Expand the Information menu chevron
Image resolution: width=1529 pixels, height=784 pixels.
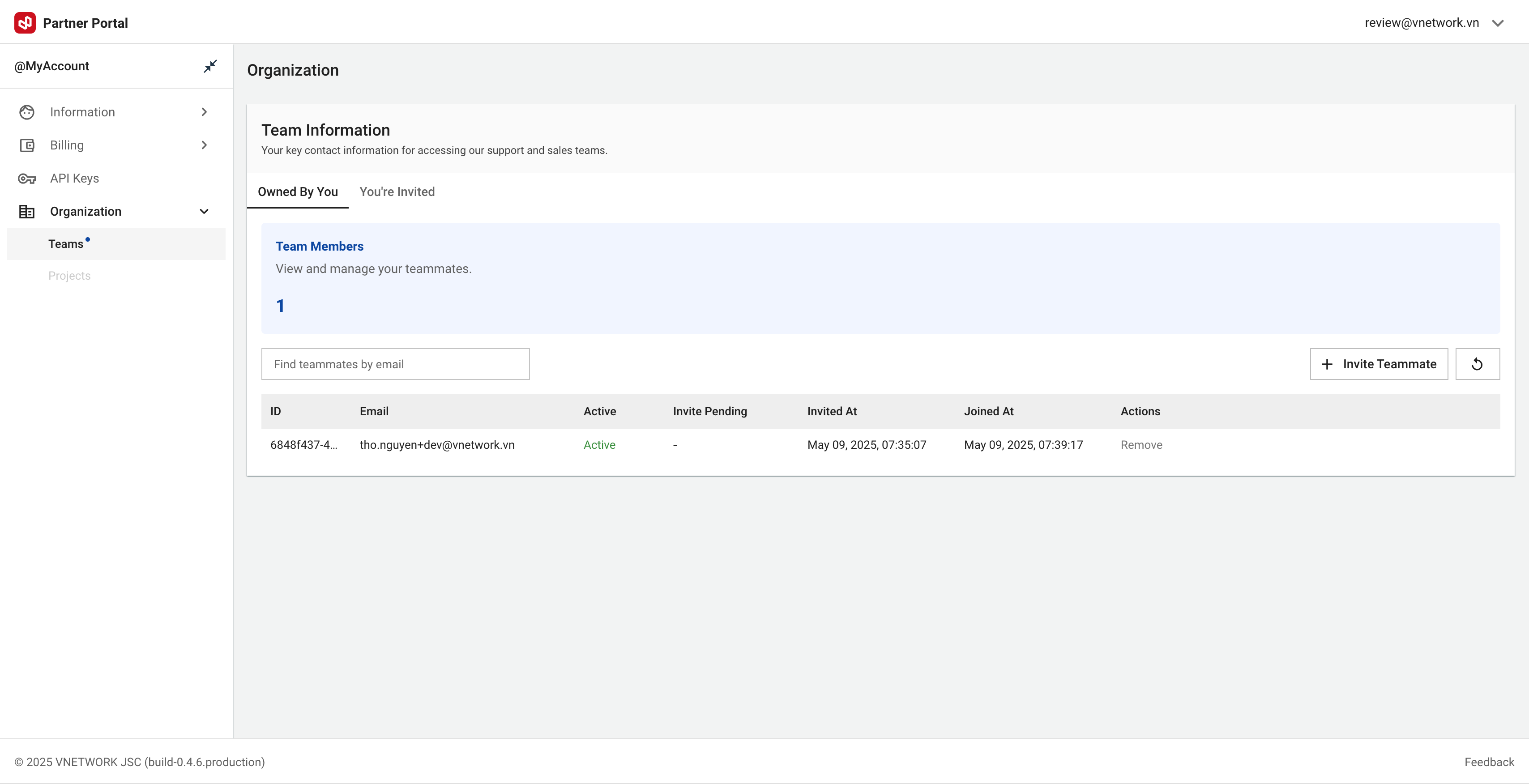204,112
